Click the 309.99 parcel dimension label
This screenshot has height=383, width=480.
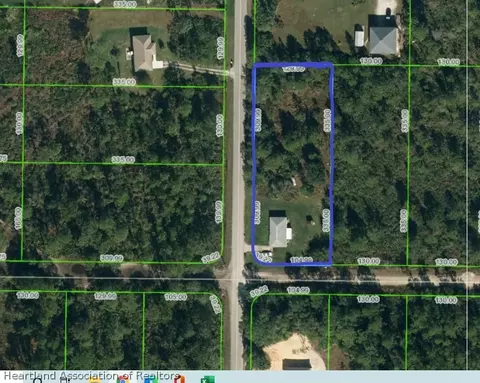[112, 258]
